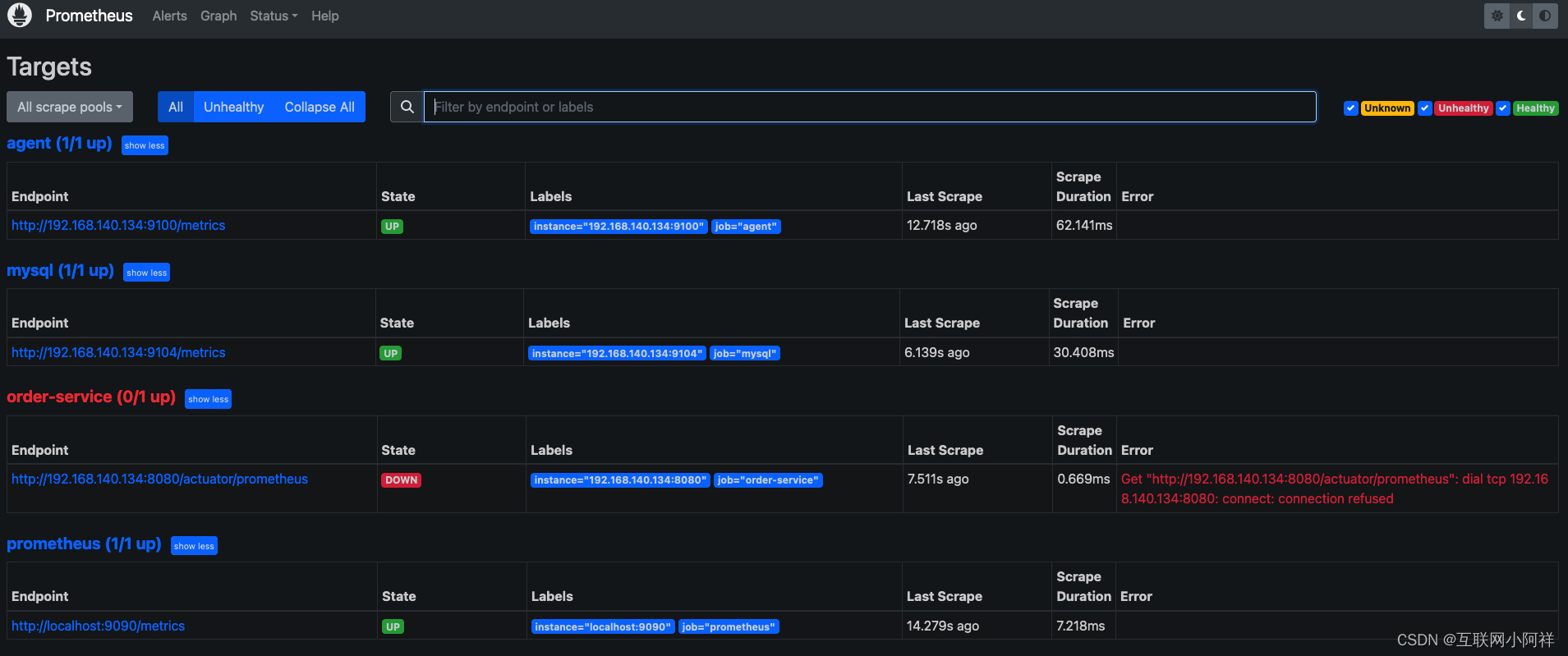Image resolution: width=1568 pixels, height=656 pixels.
Task: Click the 62.141ms scrape duration value
Action: (x=1084, y=225)
